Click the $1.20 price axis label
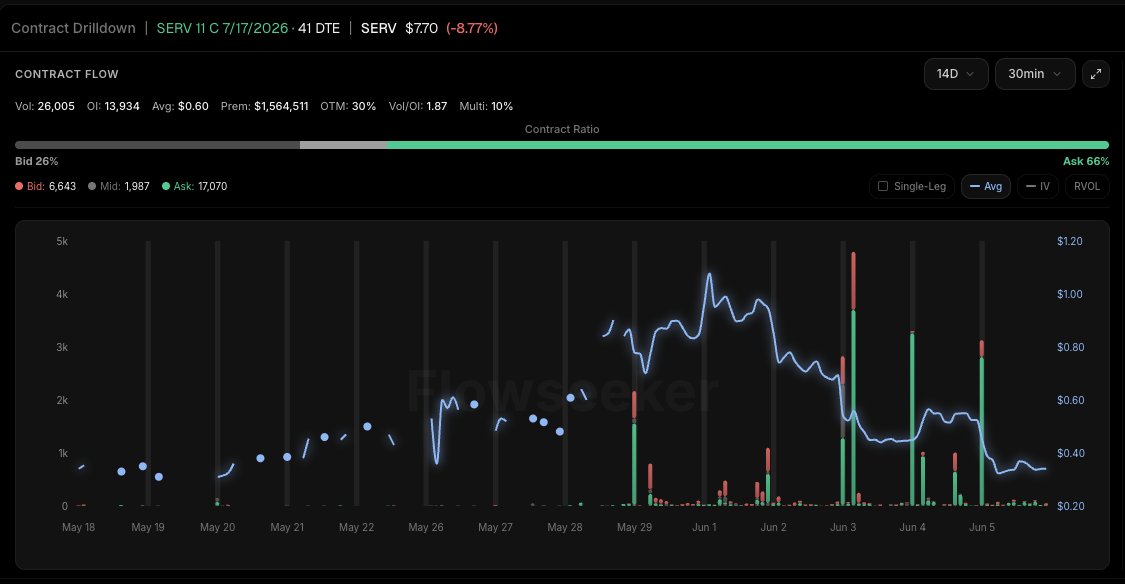 click(1070, 241)
